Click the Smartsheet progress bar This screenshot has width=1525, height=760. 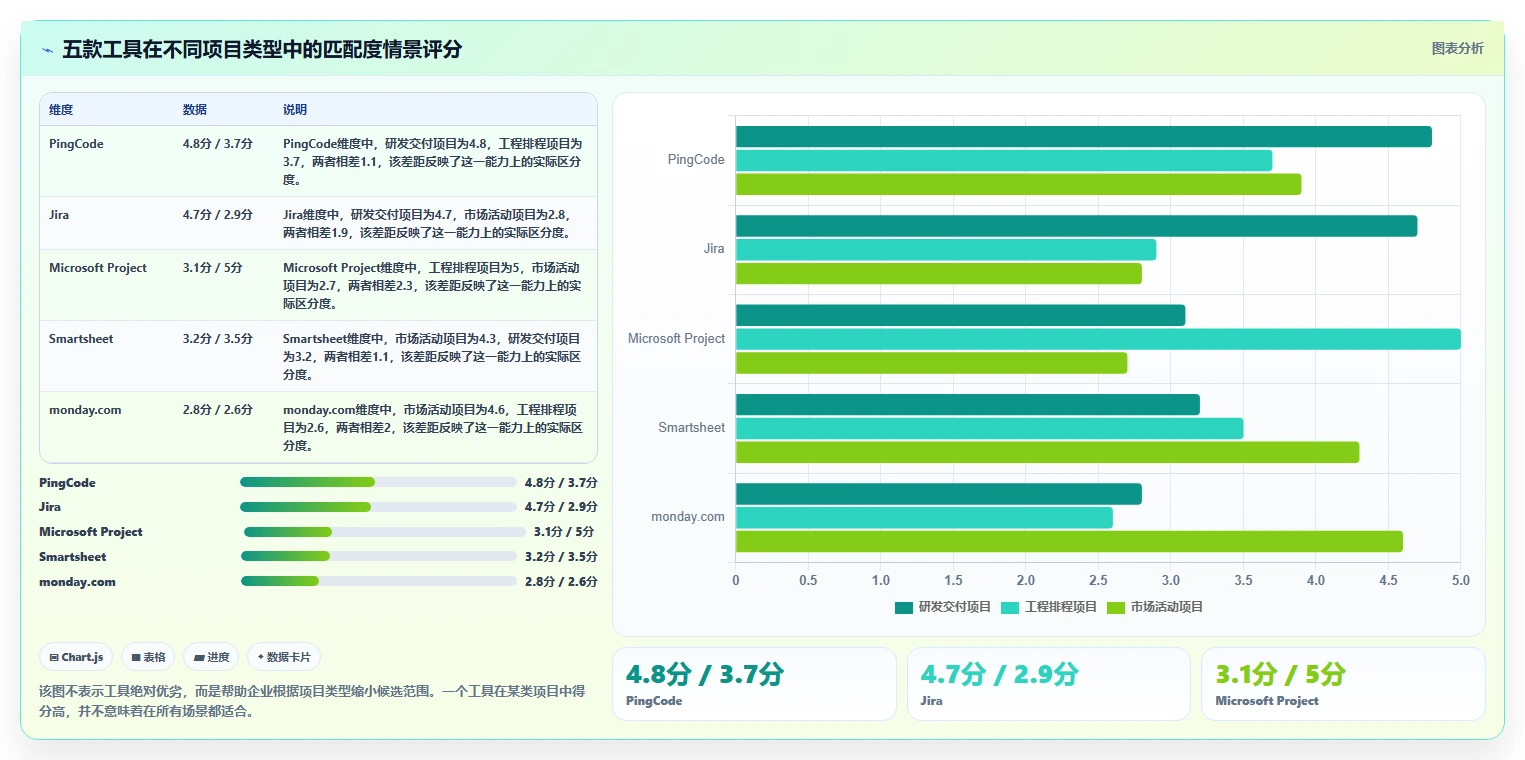point(379,557)
